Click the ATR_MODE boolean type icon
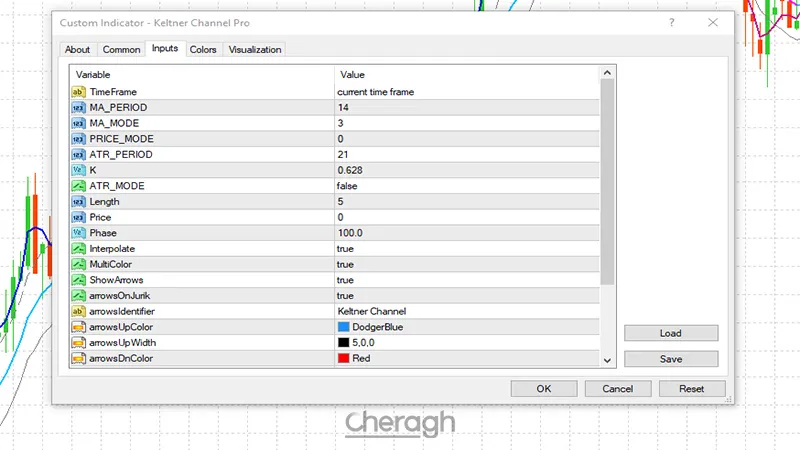Viewport: 800px width, 450px height. click(x=79, y=186)
